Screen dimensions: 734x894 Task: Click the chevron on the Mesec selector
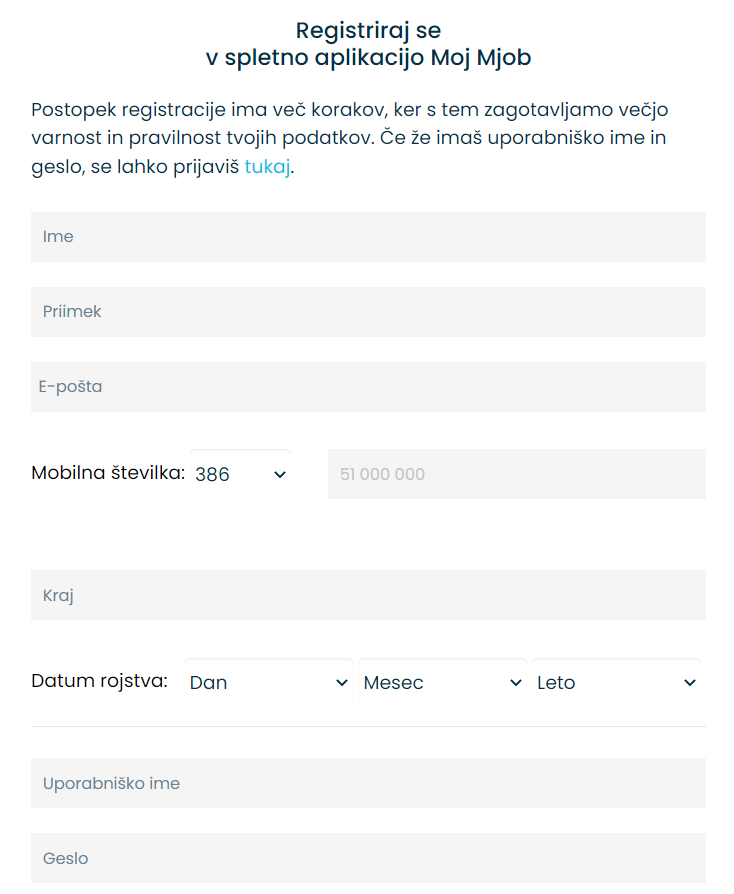coord(513,682)
